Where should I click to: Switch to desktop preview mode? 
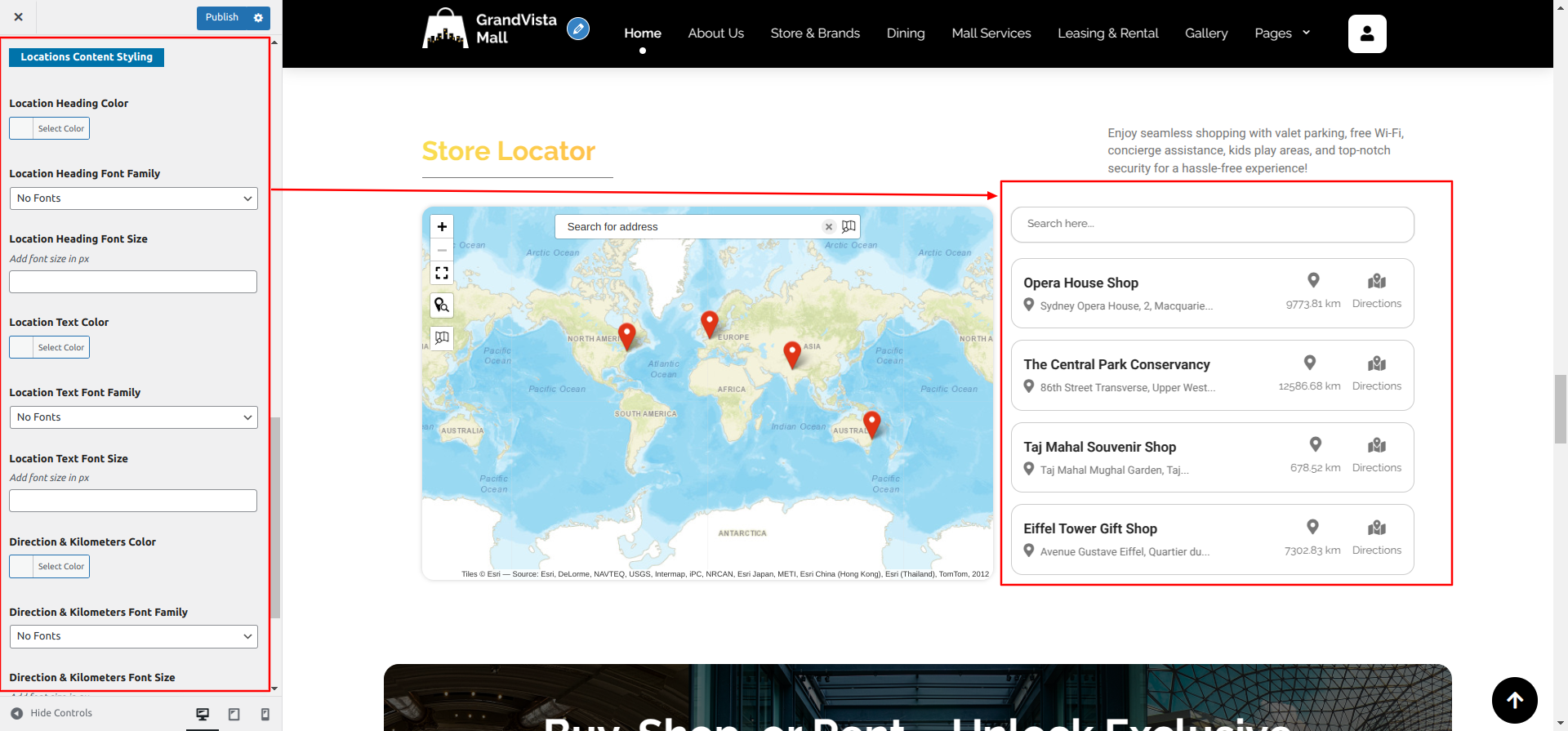coord(203,714)
